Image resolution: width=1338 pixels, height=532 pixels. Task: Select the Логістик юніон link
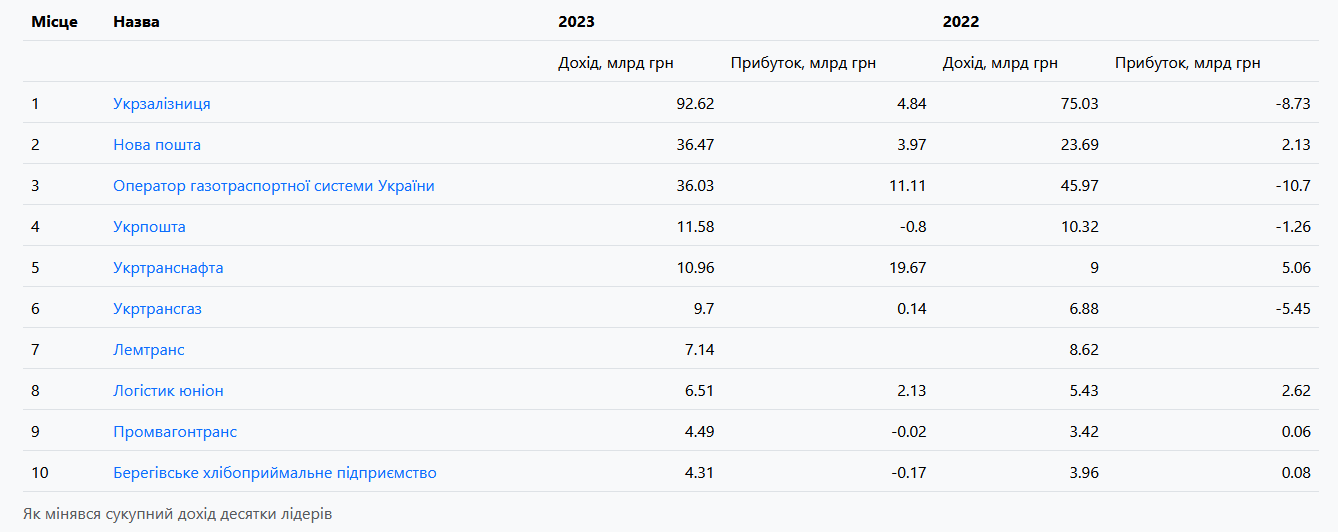point(168,391)
